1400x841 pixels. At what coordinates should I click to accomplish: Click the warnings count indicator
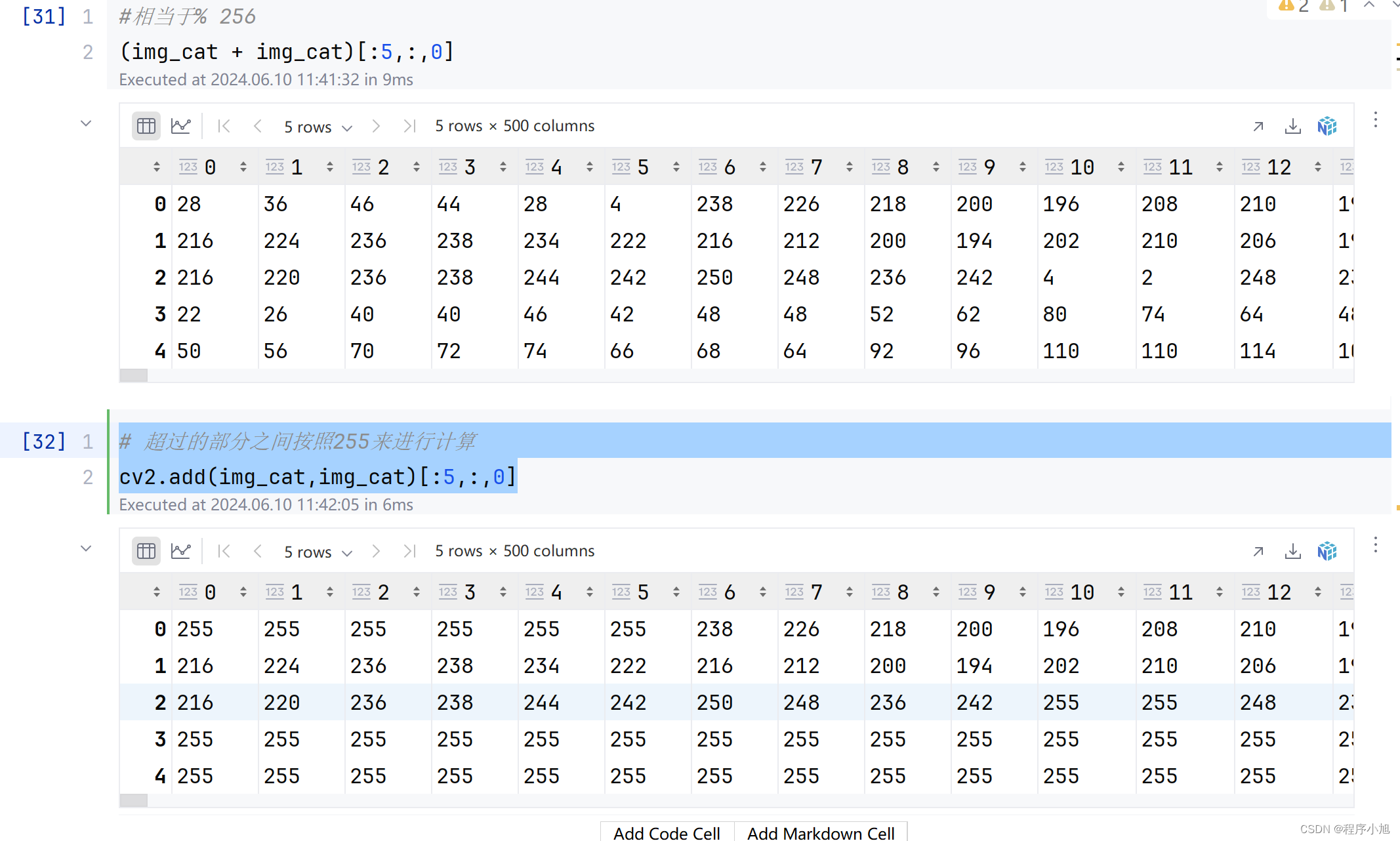tap(1294, 6)
